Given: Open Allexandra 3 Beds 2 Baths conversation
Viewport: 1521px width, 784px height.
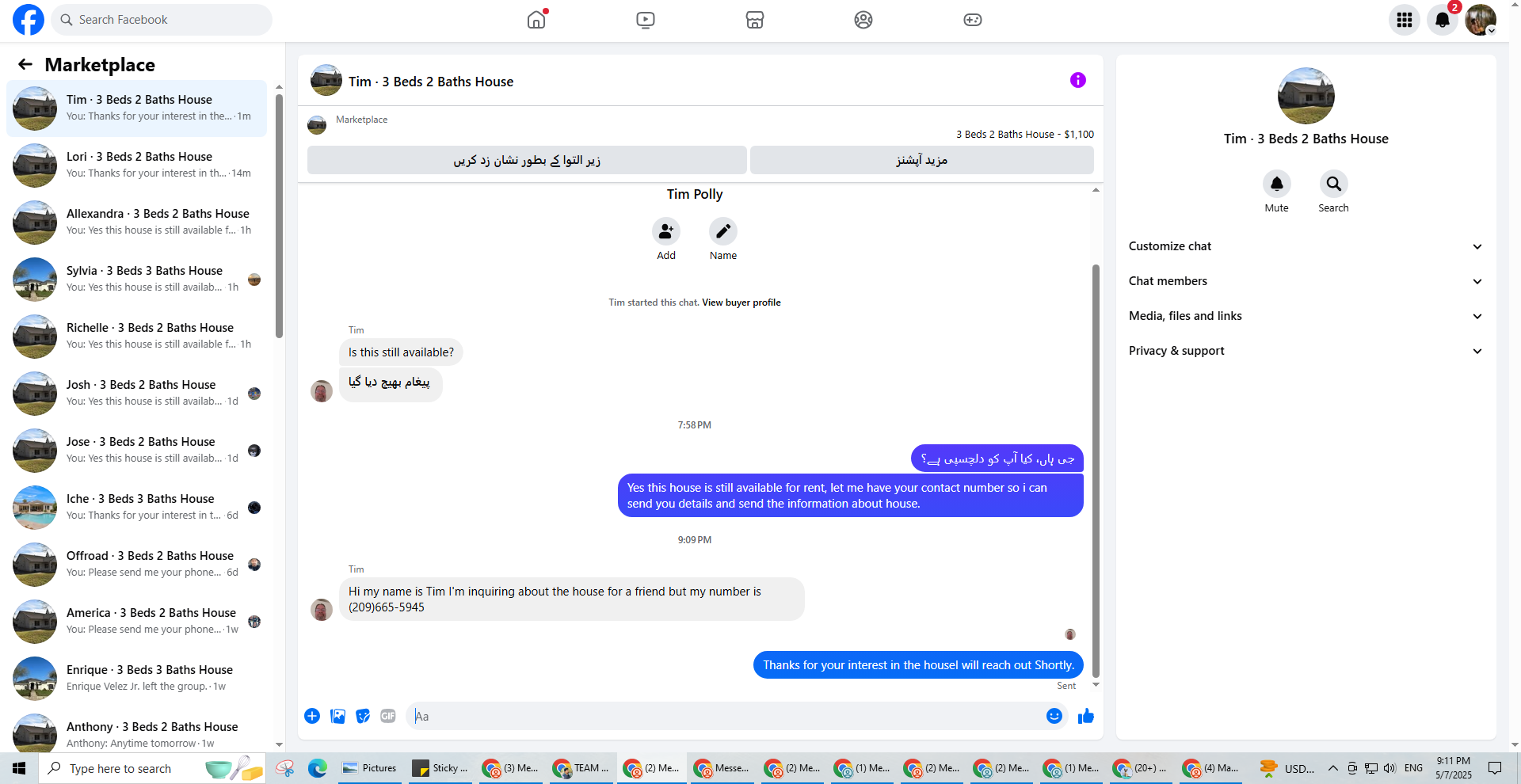Looking at the screenshot, I should [x=136, y=223].
